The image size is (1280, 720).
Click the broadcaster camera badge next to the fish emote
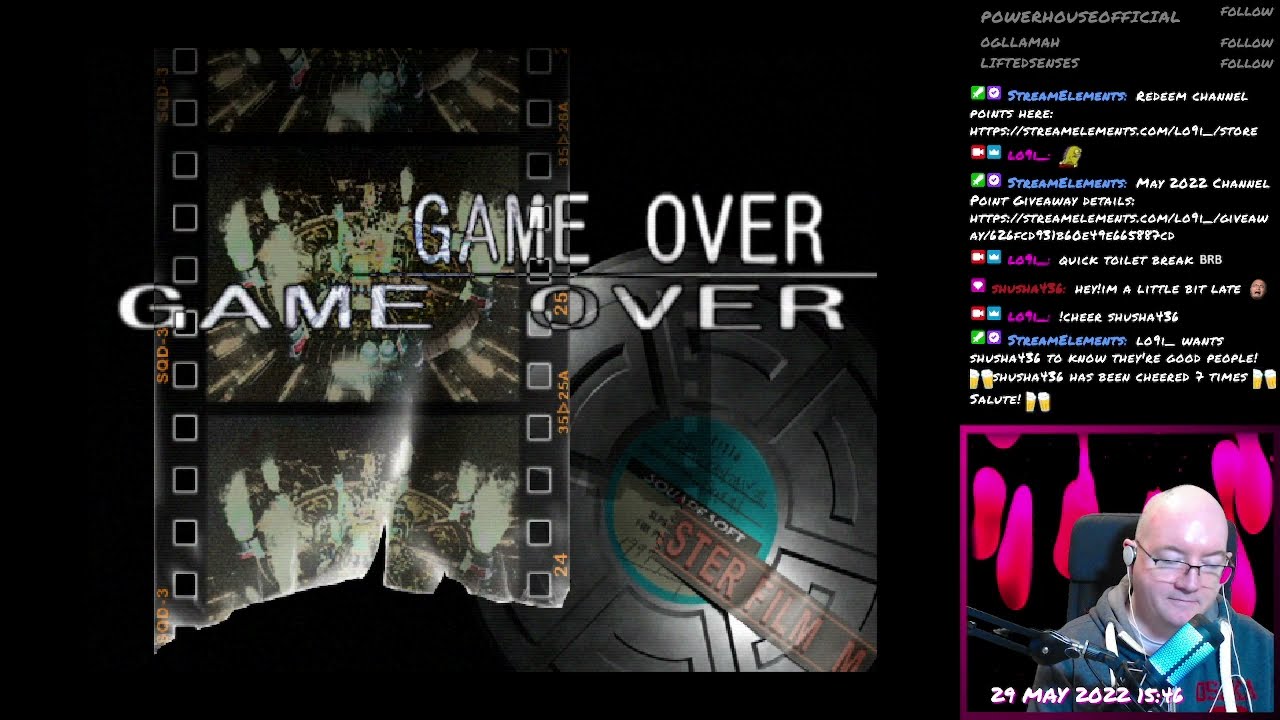point(977,153)
